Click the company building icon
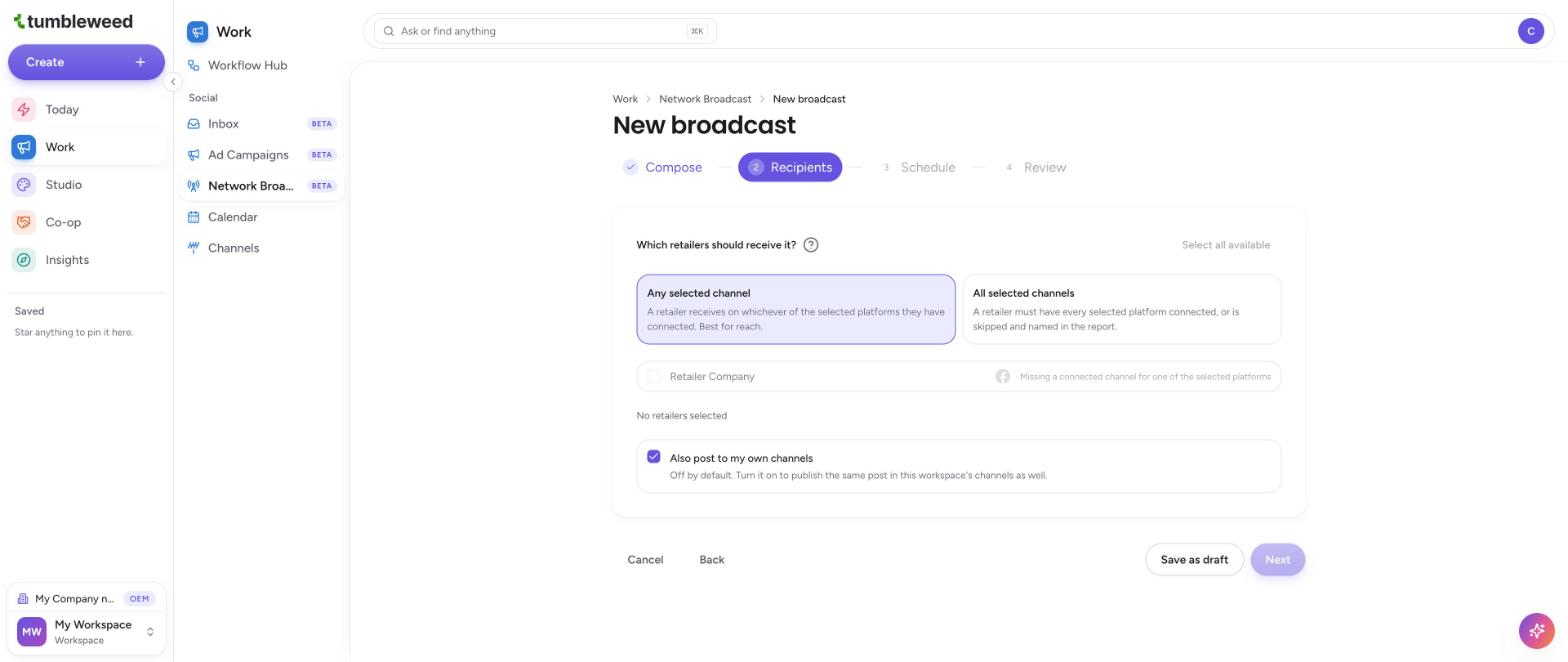Viewport: 1568px width, 662px height. (23, 599)
